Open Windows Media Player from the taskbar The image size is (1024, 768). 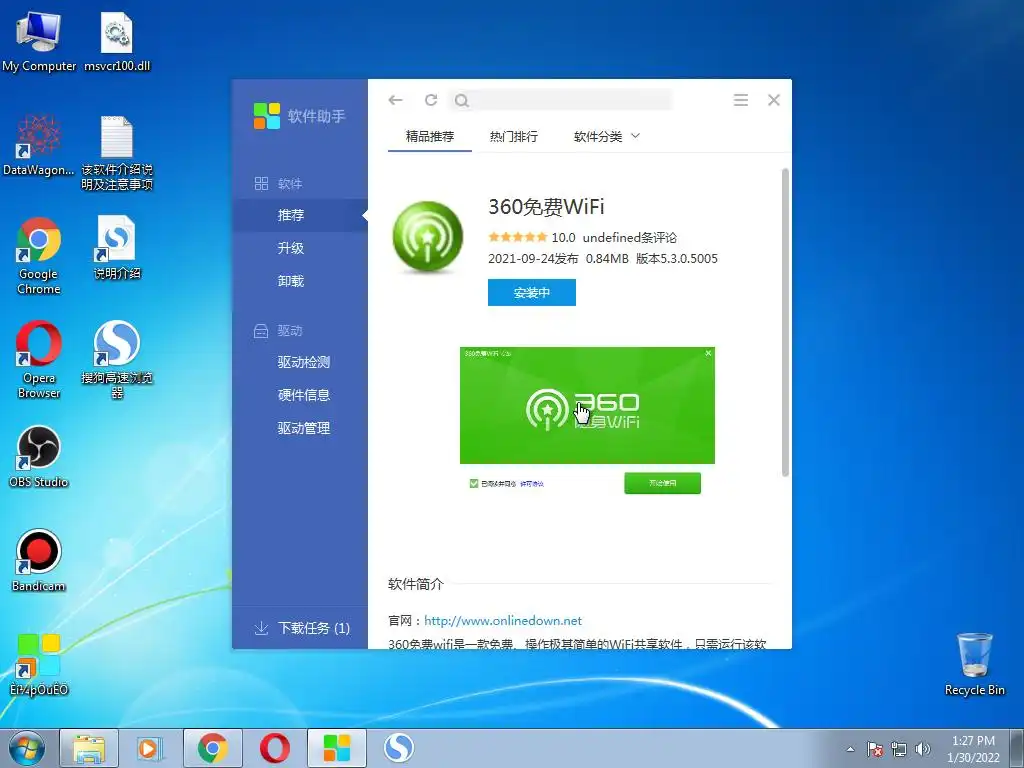tap(150, 748)
